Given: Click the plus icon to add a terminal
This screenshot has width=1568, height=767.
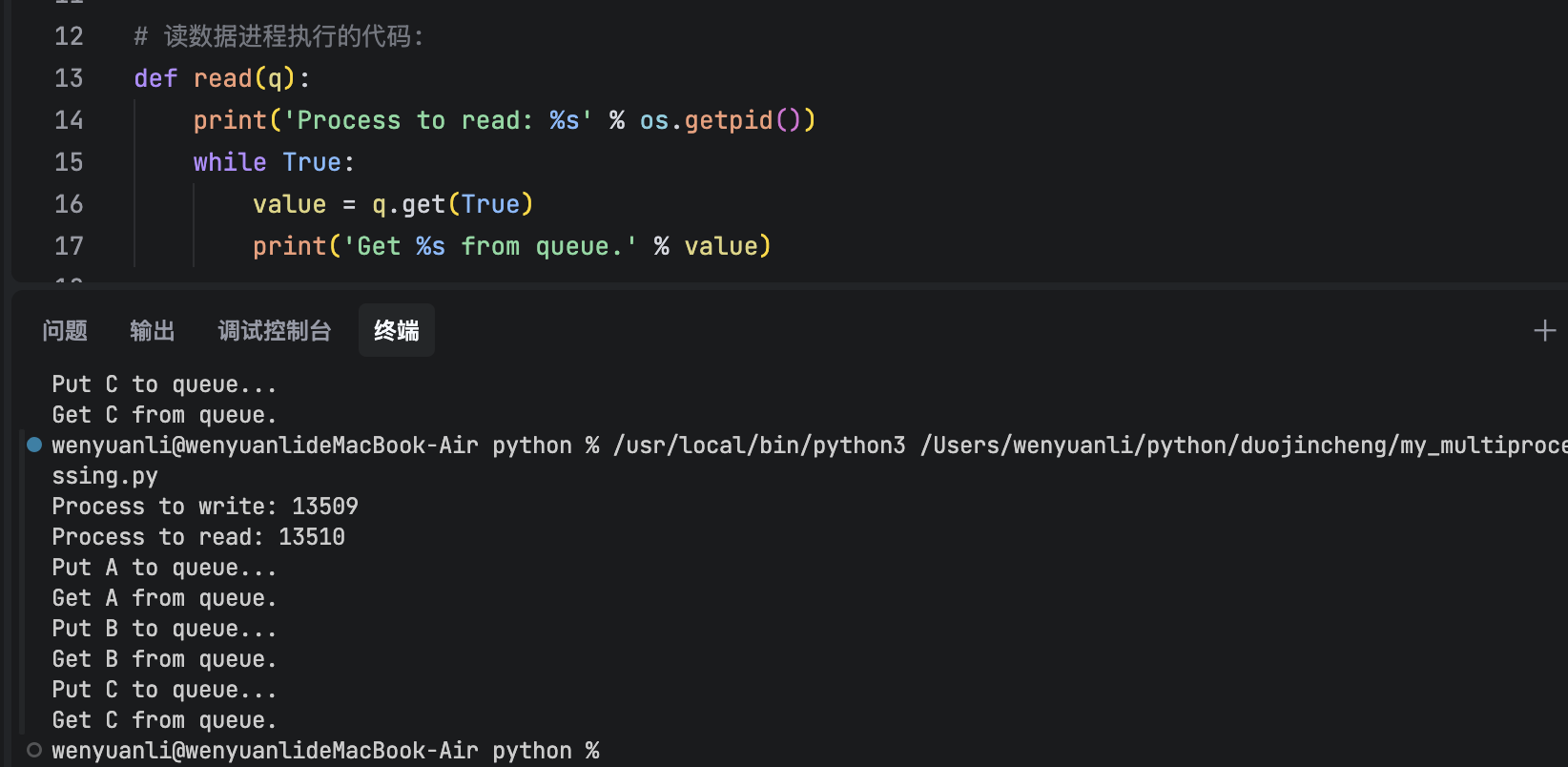Looking at the screenshot, I should pos(1545,331).
